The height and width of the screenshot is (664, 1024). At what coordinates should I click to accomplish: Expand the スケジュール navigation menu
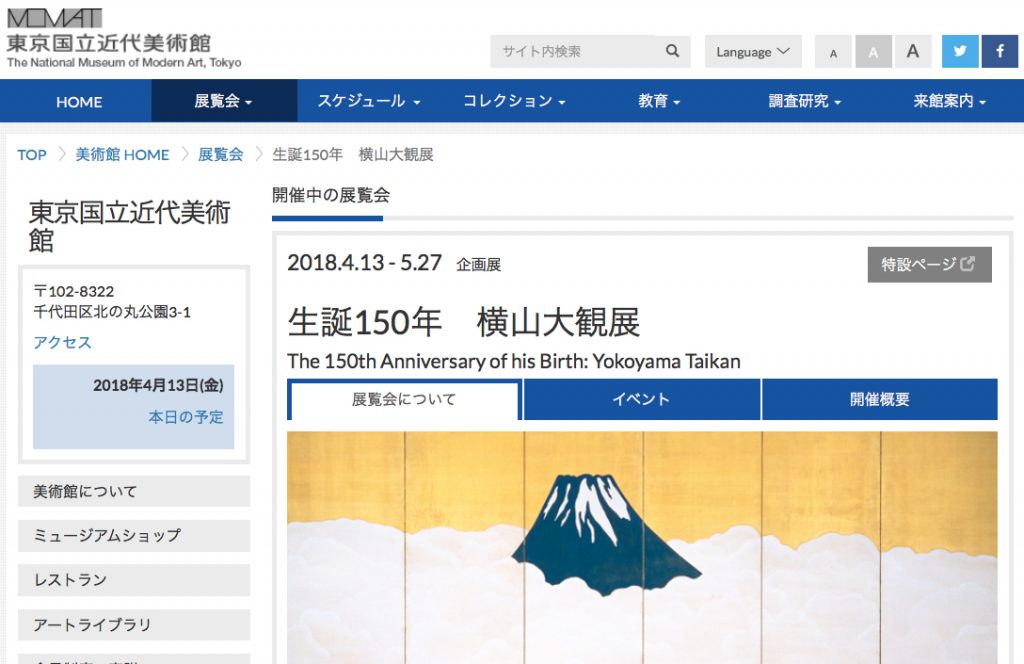[369, 101]
